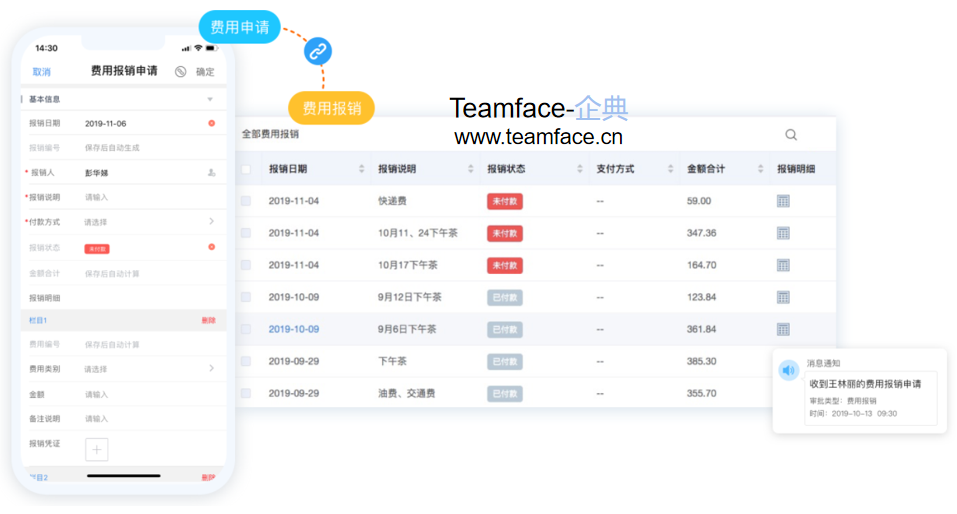Click the search magnifier icon in table header
957x514 pixels.
791,134
